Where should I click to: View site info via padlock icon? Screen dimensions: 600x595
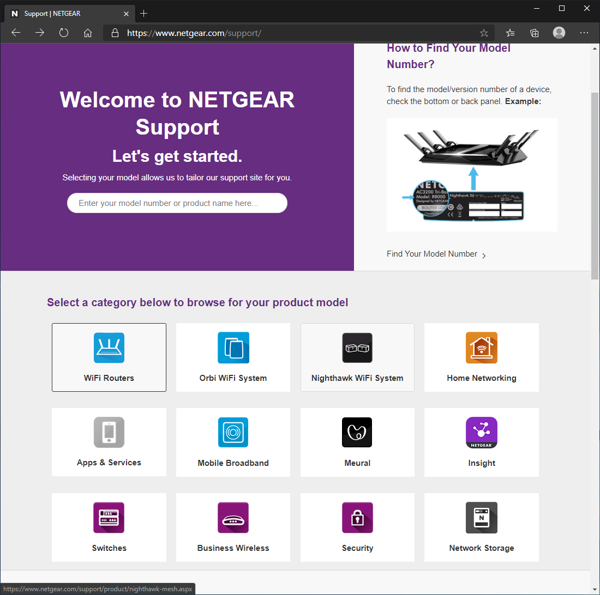tap(115, 33)
